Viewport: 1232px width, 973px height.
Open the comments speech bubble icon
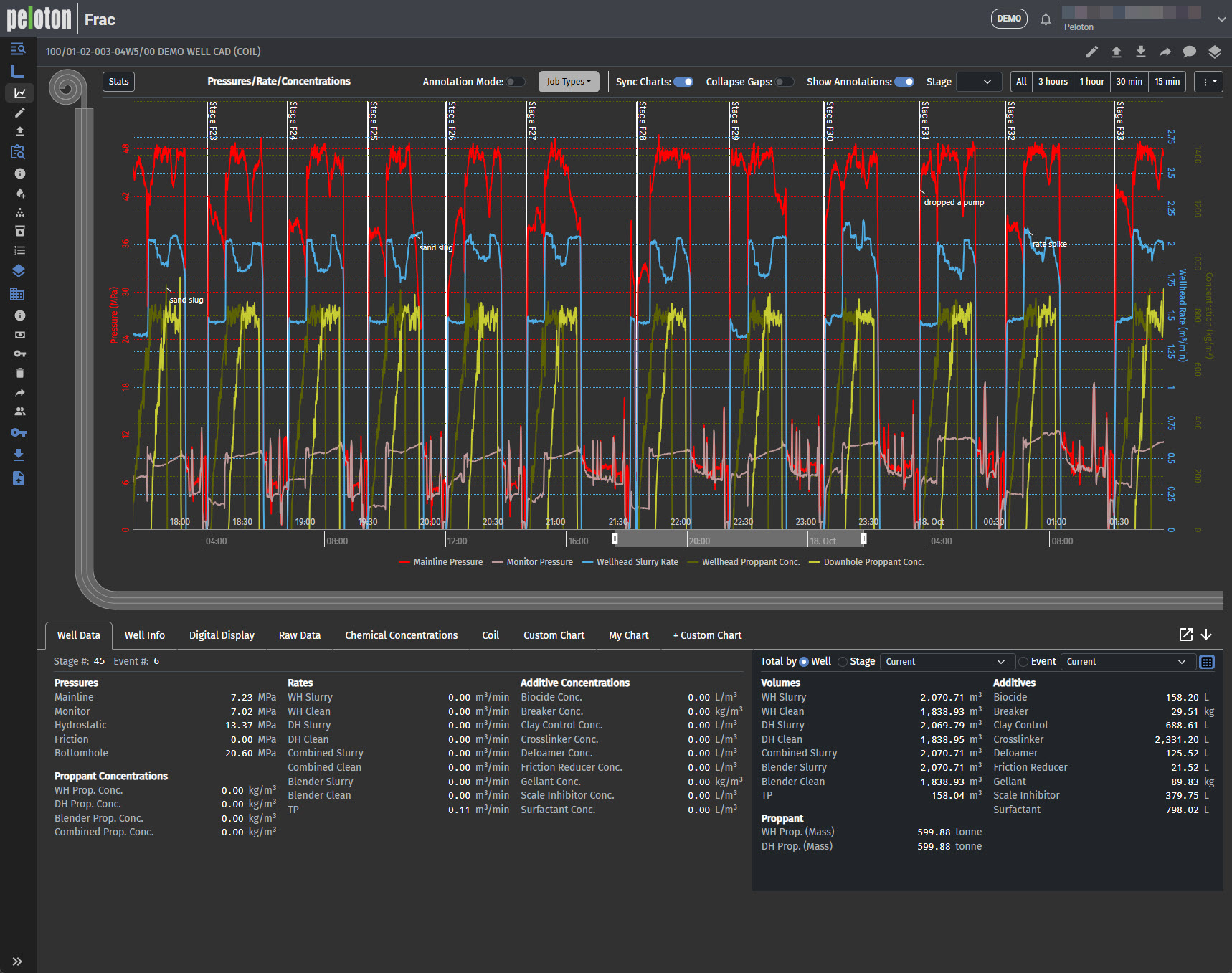tap(1190, 52)
